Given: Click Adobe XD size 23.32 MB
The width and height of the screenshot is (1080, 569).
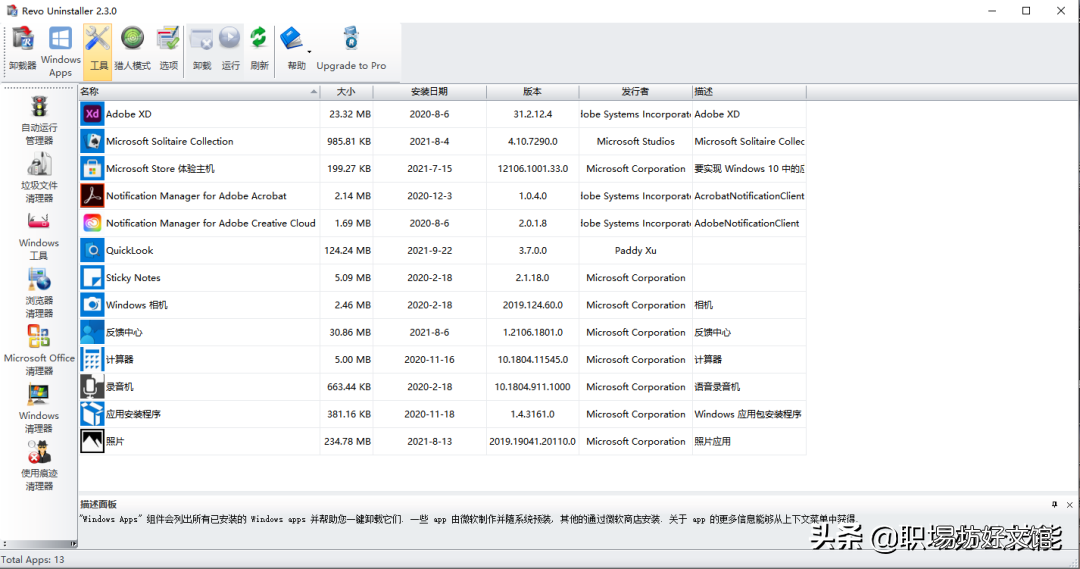Looking at the screenshot, I should point(350,114).
